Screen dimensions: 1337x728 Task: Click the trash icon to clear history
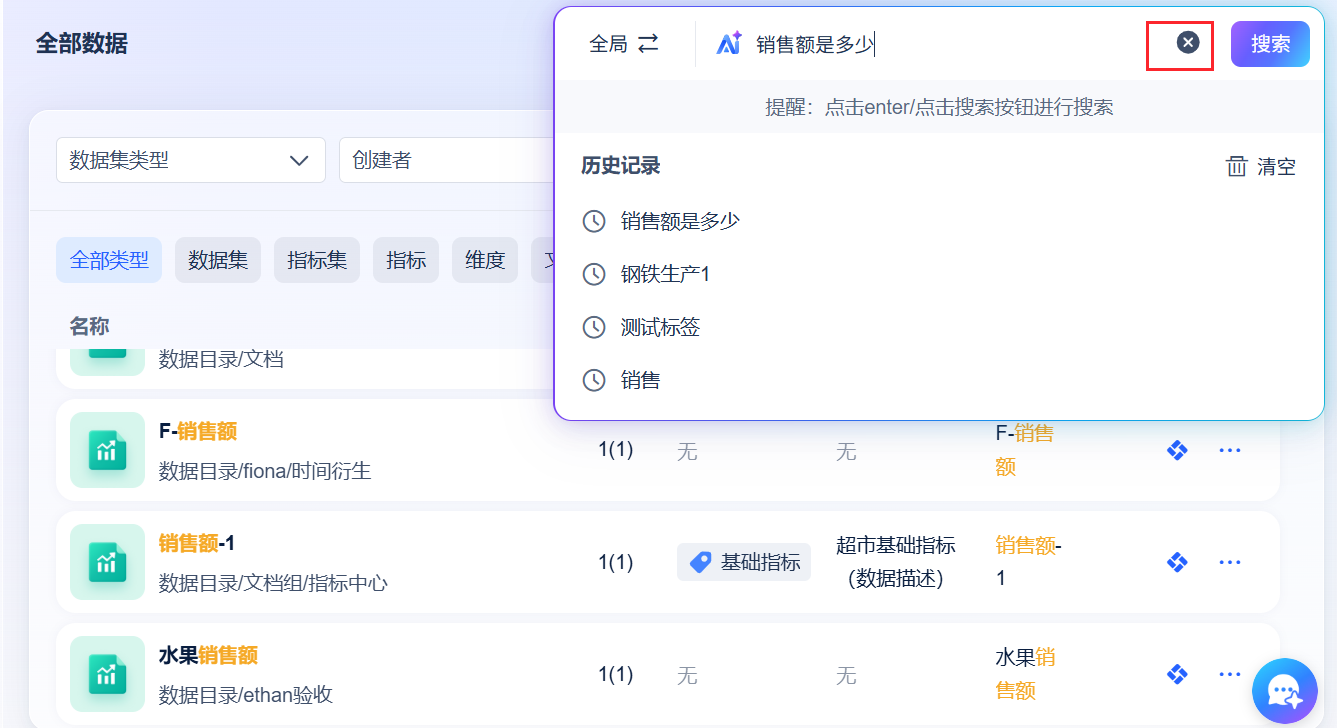[x=1237, y=167]
